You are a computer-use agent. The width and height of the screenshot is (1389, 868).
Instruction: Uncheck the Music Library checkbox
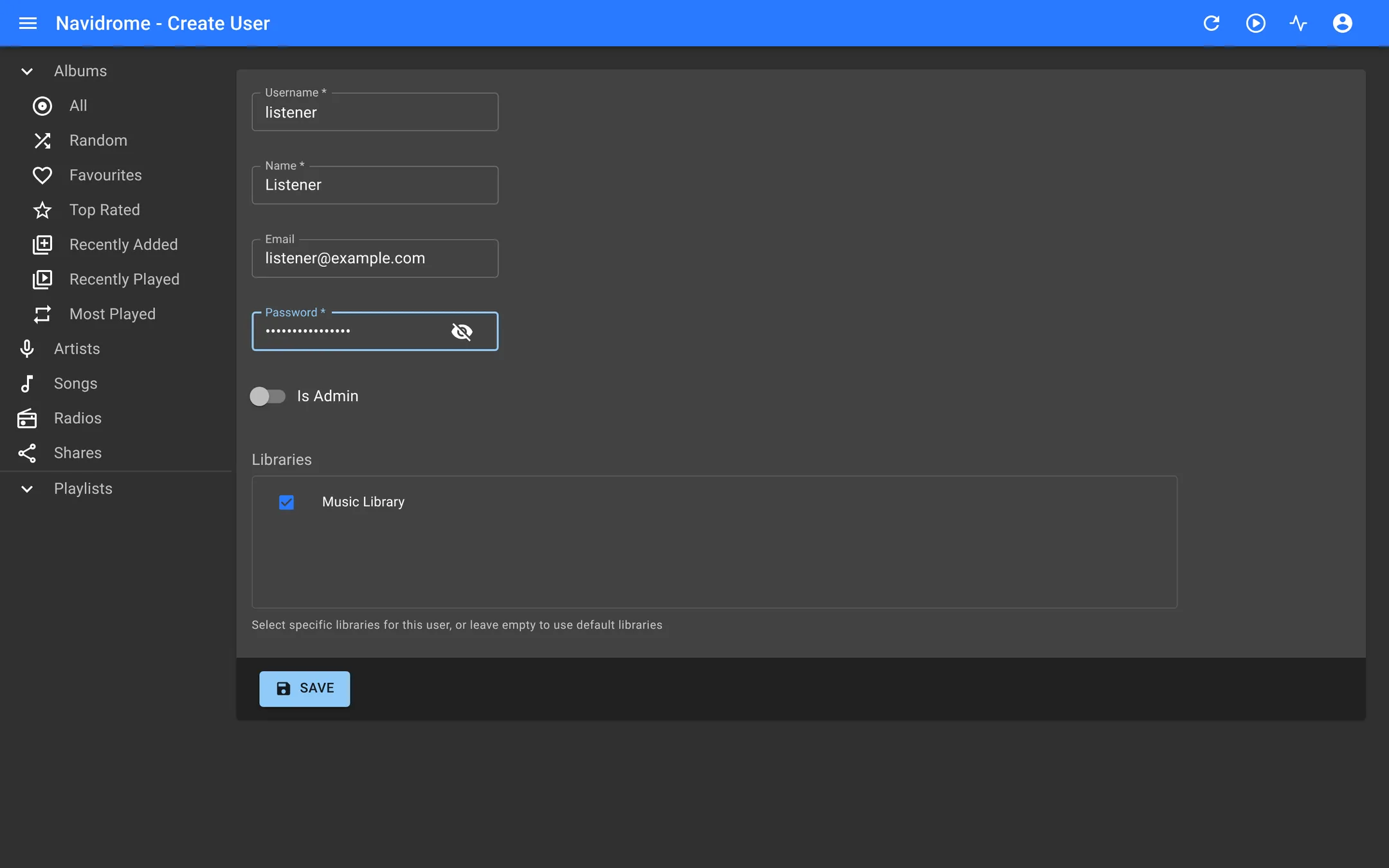(x=286, y=502)
